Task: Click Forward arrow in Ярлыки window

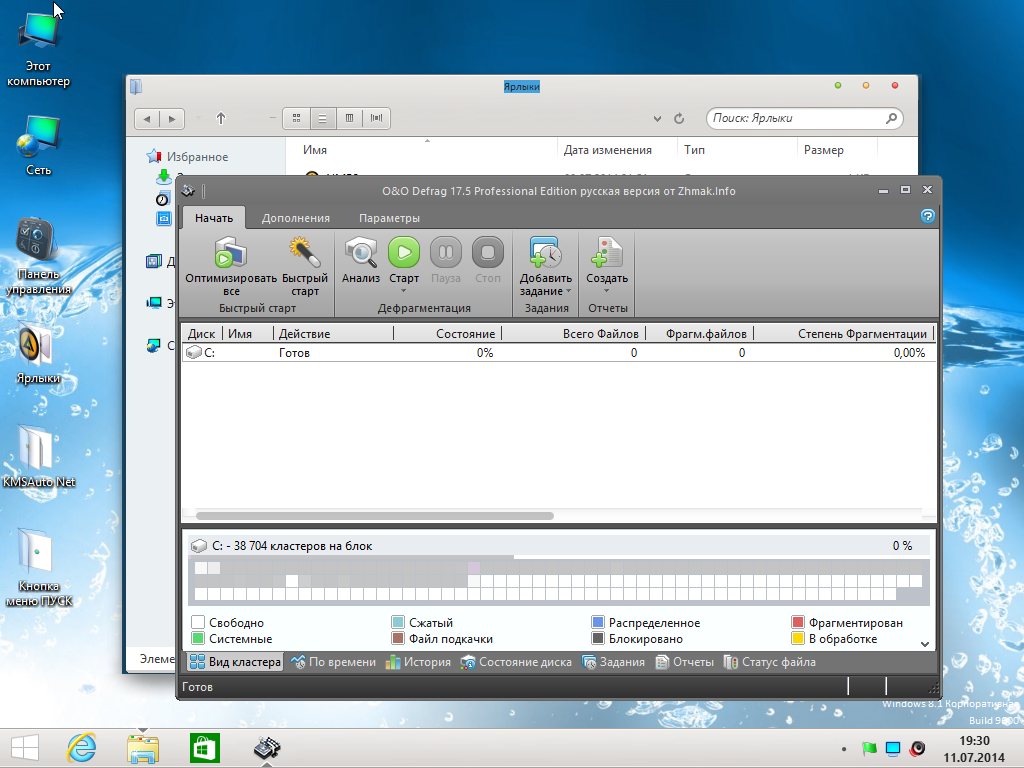Action: click(172, 119)
